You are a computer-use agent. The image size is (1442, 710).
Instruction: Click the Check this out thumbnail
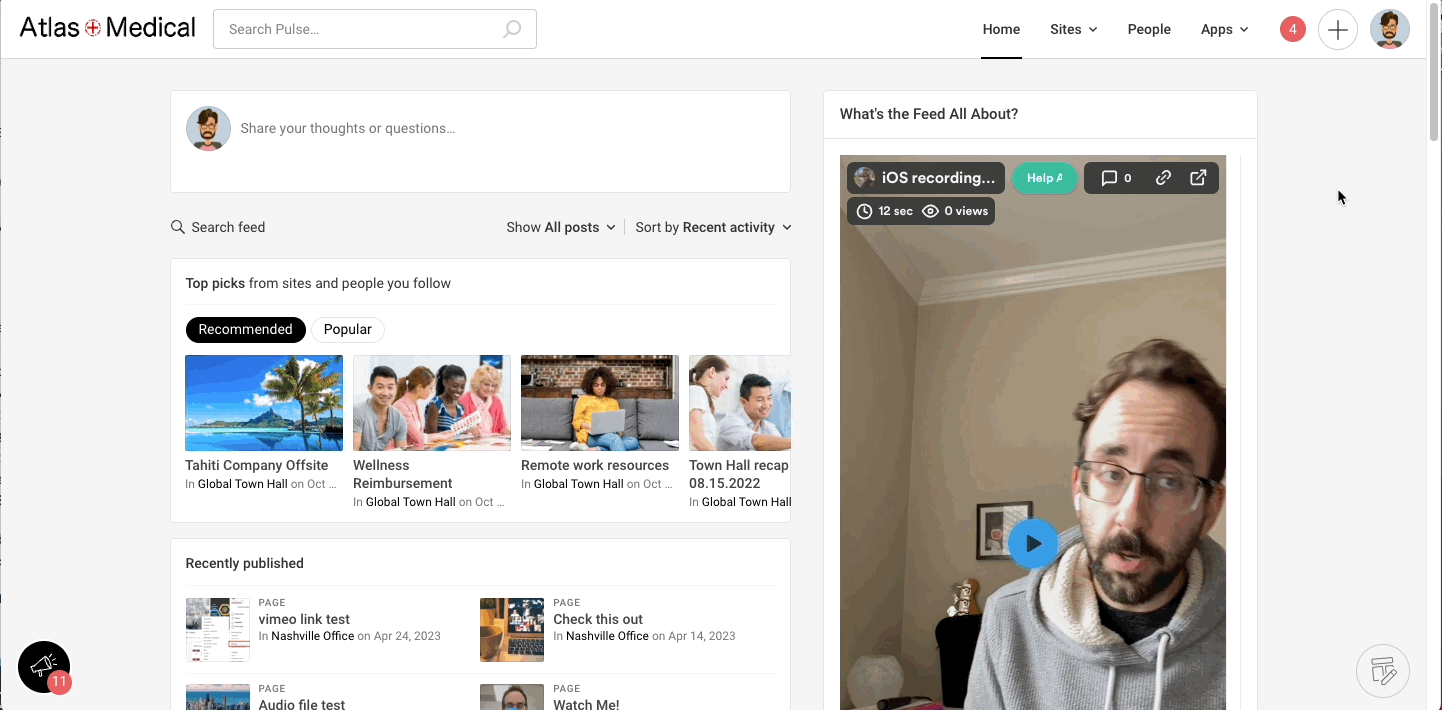click(x=512, y=630)
